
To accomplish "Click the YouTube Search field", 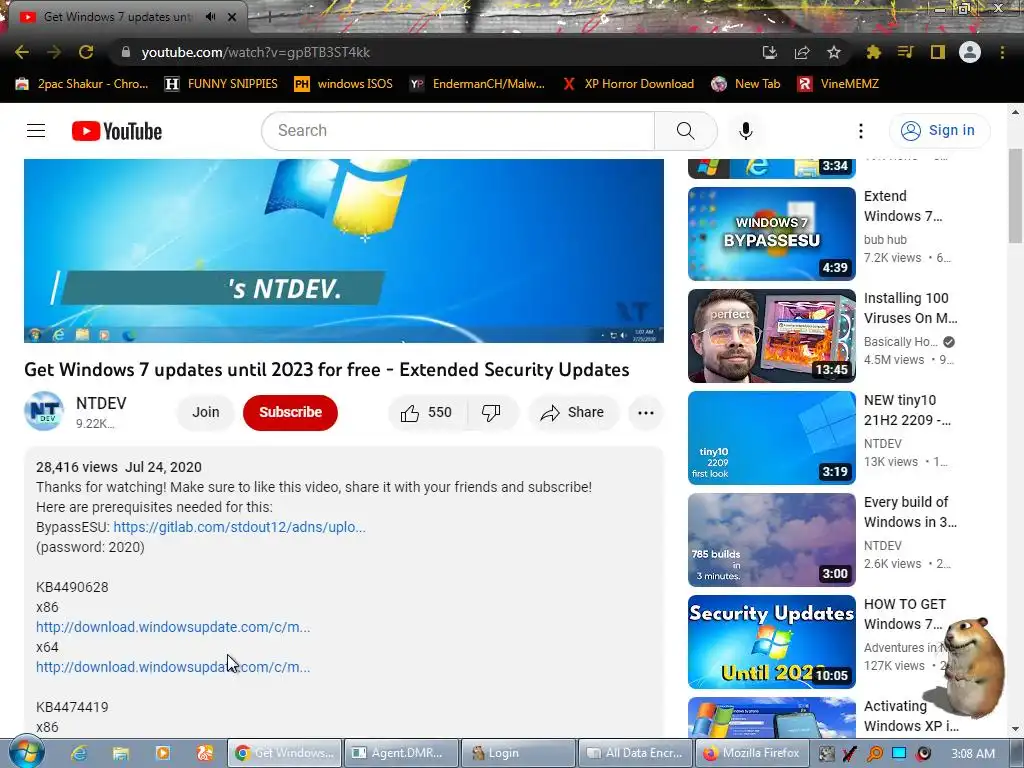I will coord(458,131).
